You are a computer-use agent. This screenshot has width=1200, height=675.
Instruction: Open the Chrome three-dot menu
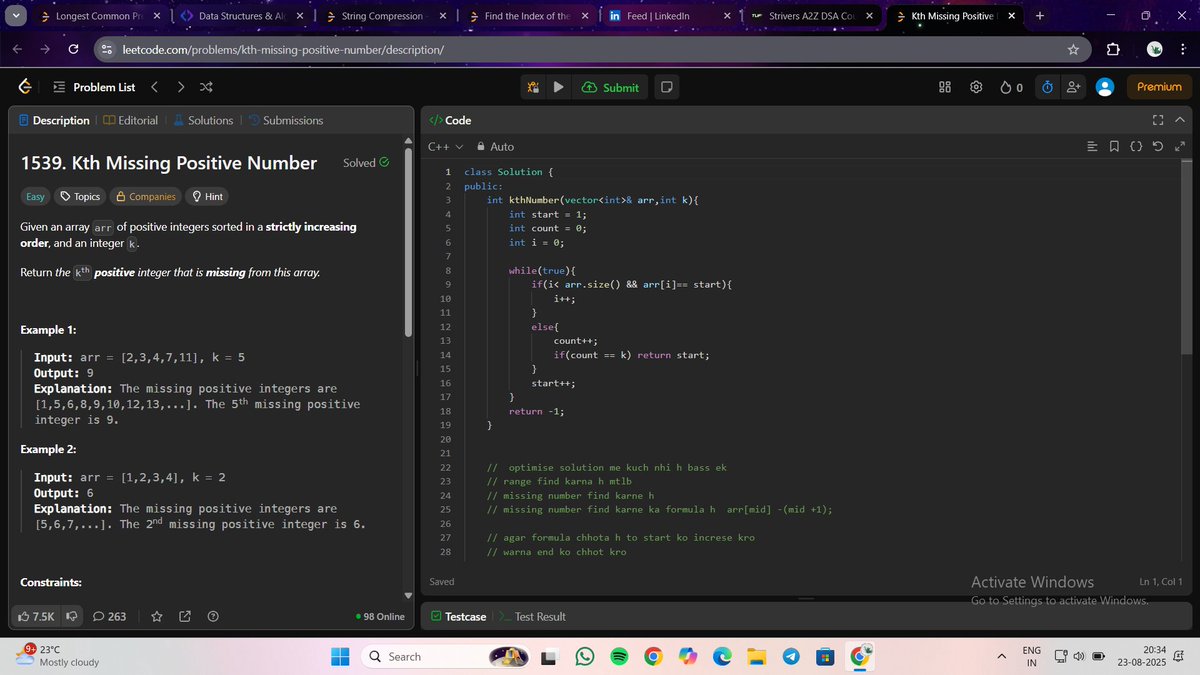pos(1181,49)
